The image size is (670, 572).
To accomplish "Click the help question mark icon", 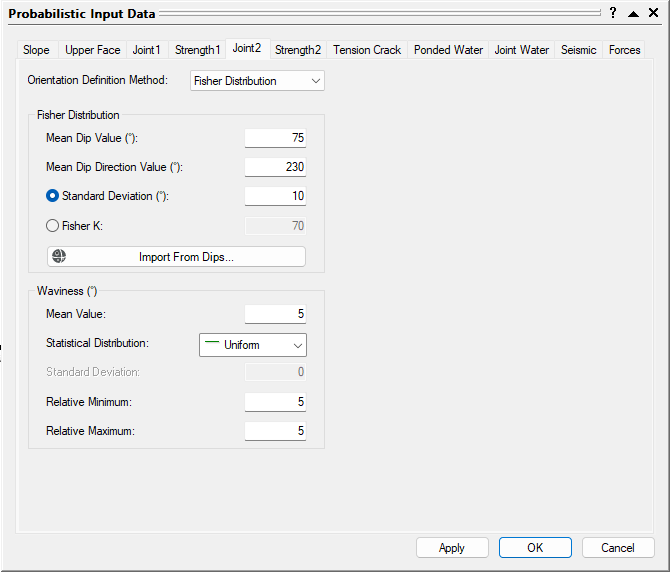I will [613, 13].
